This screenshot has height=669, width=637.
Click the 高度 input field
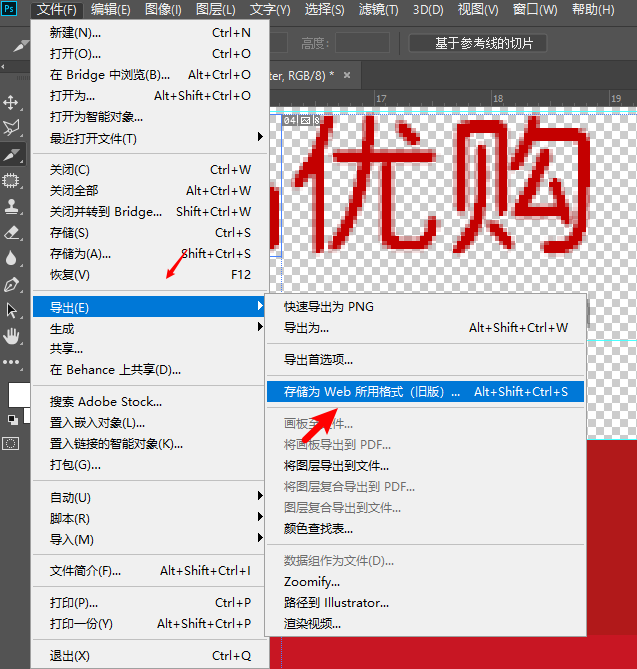[x=362, y=43]
